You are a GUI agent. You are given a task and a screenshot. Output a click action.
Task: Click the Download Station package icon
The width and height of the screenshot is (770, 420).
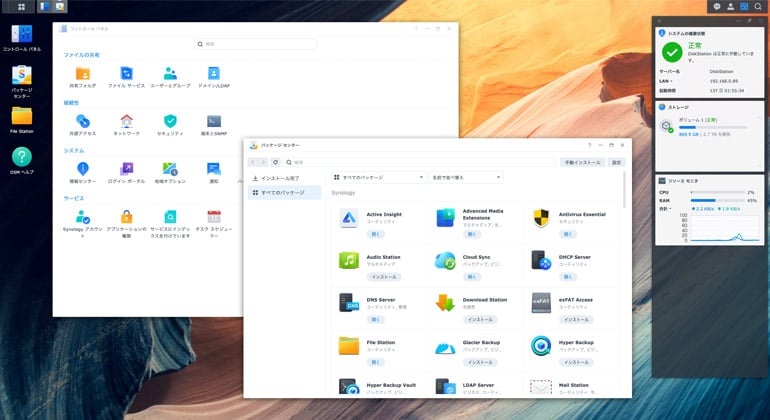(445, 303)
